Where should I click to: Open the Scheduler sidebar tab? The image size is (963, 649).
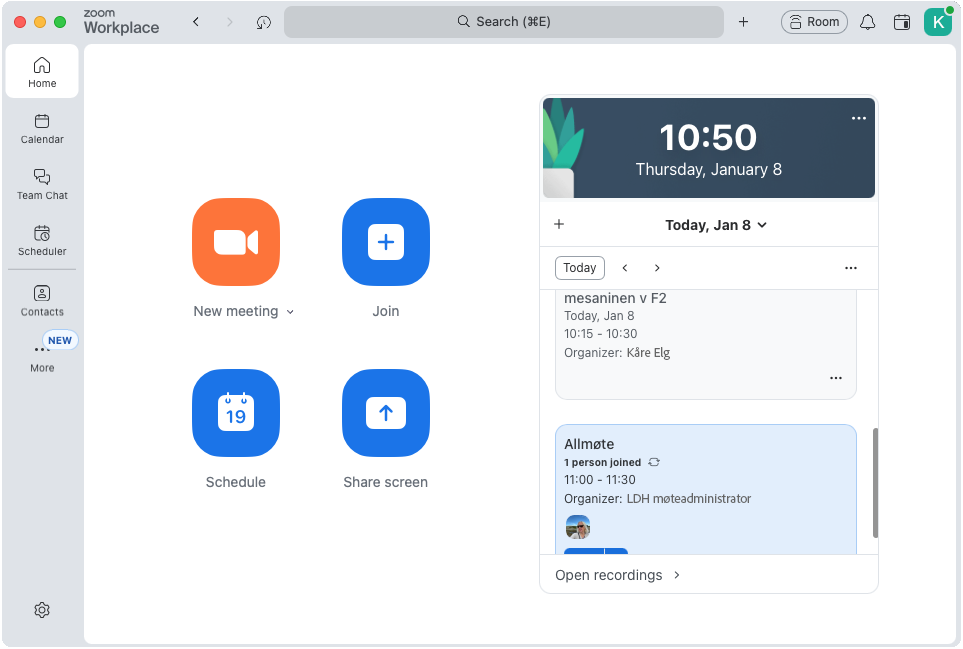42,240
